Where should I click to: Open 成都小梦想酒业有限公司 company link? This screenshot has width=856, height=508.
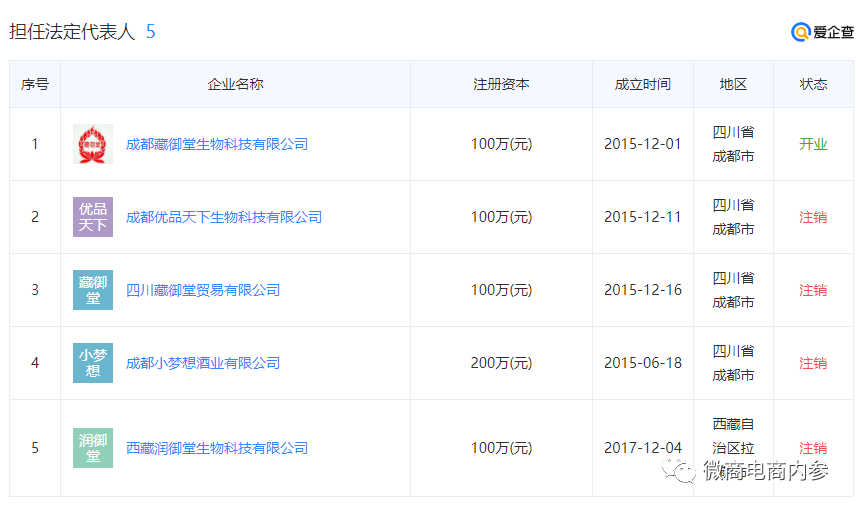(203, 363)
